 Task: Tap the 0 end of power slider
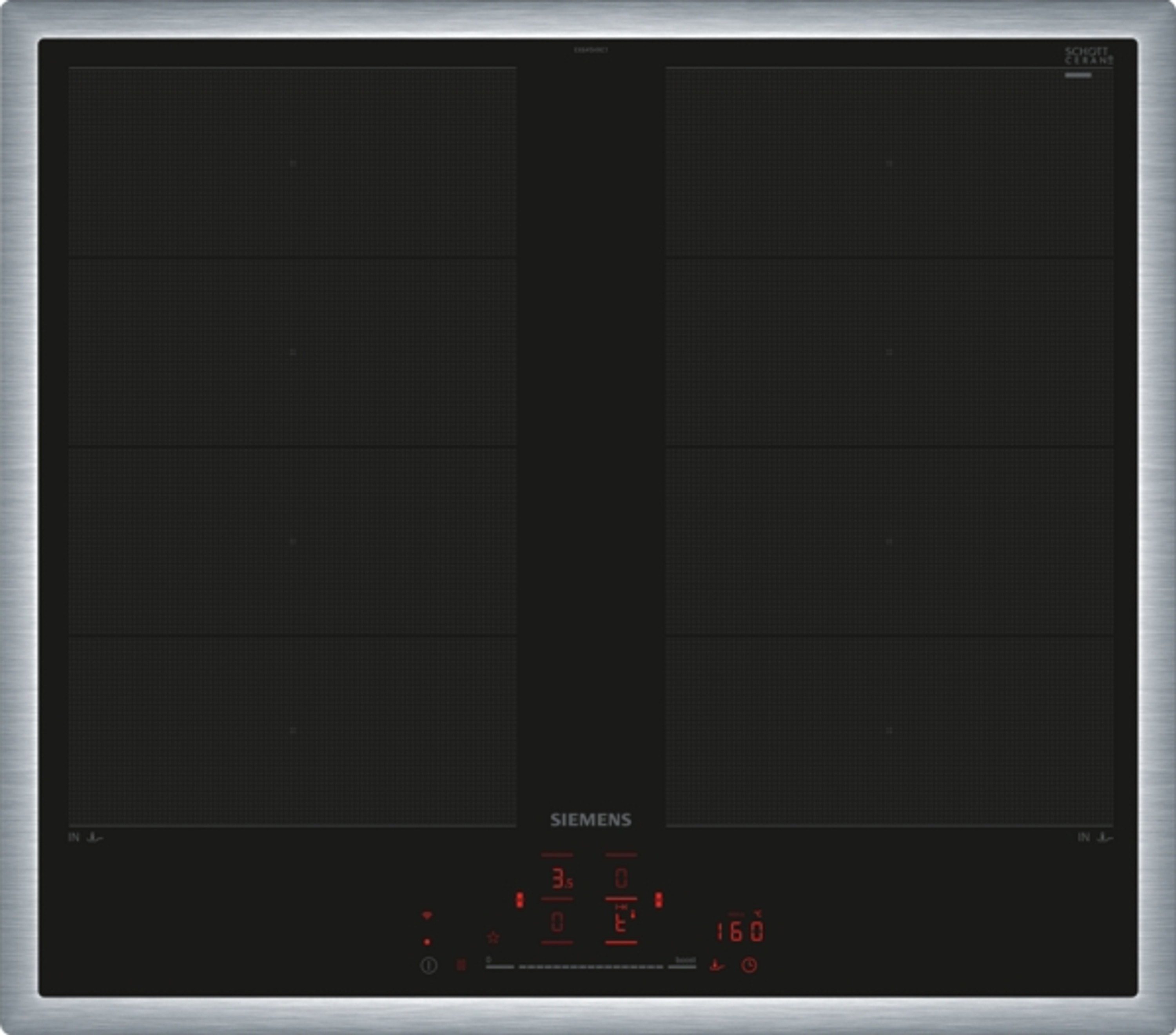pos(499,966)
